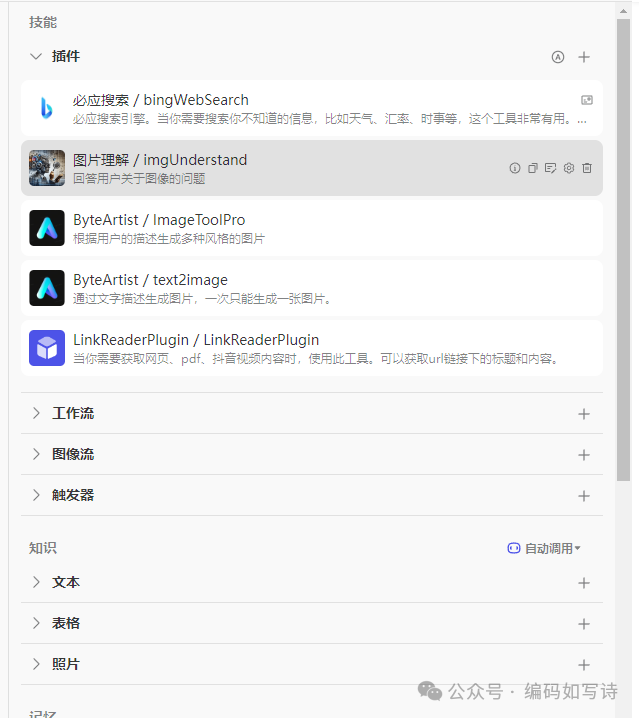Add photo knowledge via 照片 plus
The height and width of the screenshot is (718, 639).
(x=584, y=665)
